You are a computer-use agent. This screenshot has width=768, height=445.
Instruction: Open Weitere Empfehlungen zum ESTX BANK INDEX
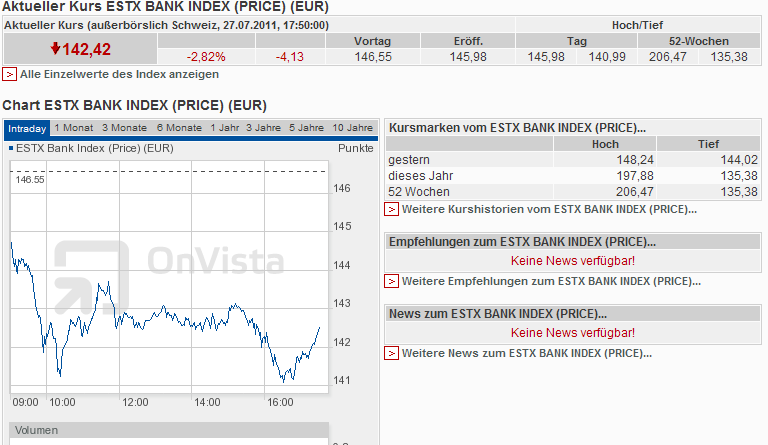pyautogui.click(x=551, y=281)
